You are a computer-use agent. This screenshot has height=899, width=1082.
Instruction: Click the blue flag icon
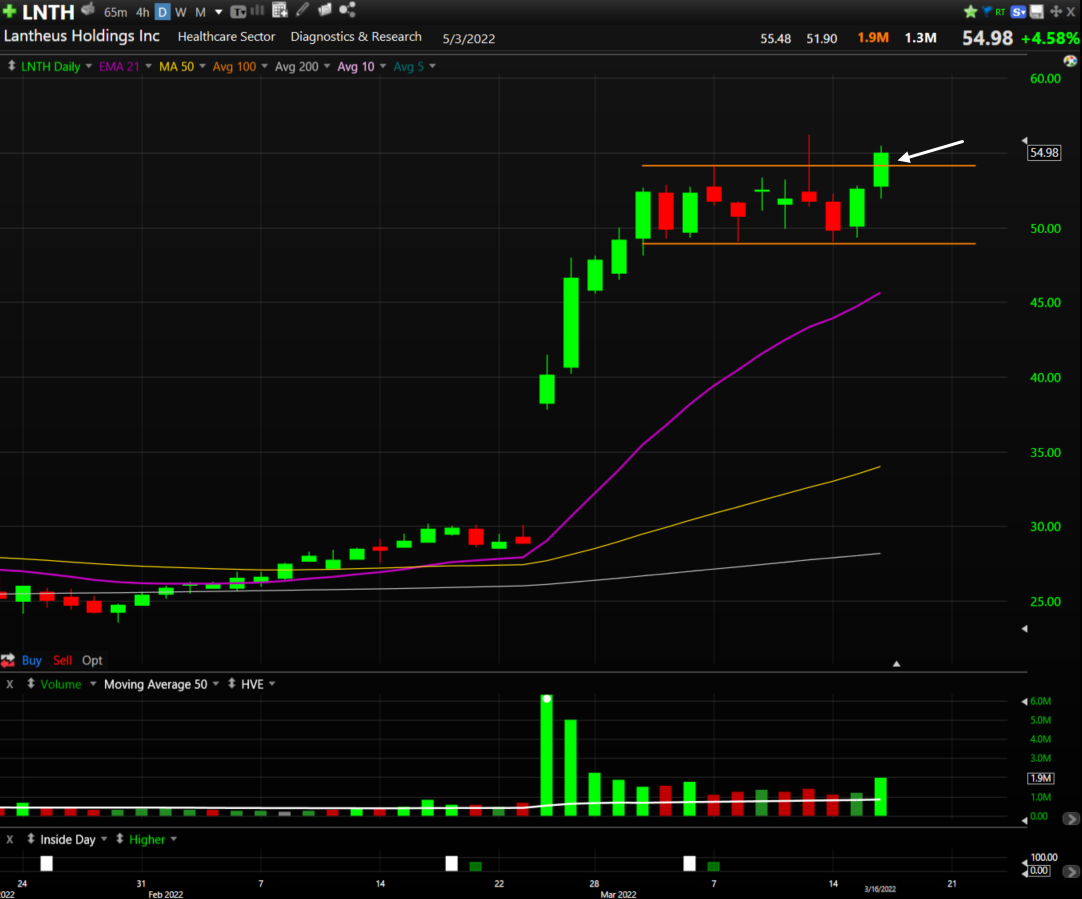[987, 11]
